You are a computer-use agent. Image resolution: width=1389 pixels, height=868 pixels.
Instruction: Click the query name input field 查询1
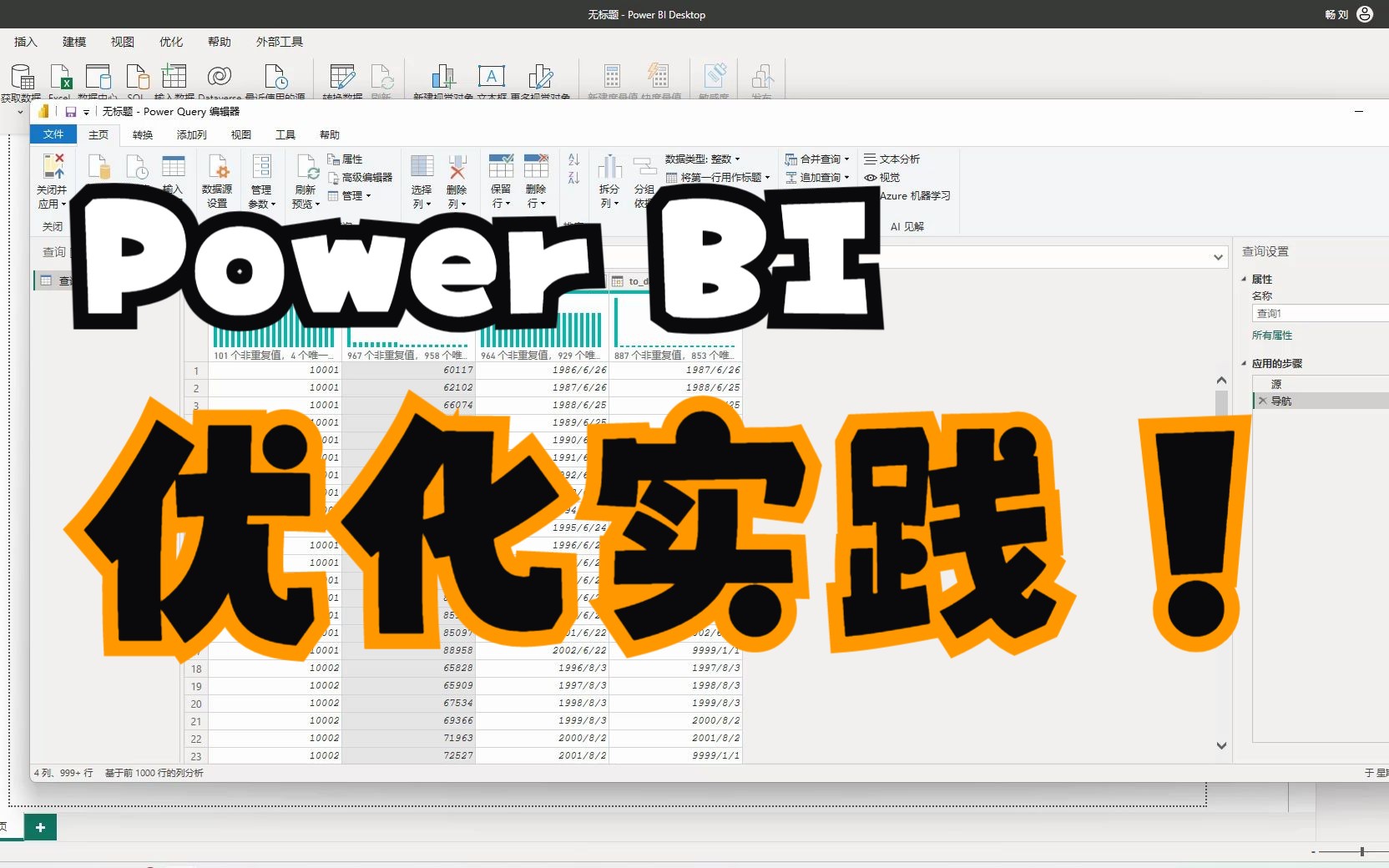[x=1320, y=313]
